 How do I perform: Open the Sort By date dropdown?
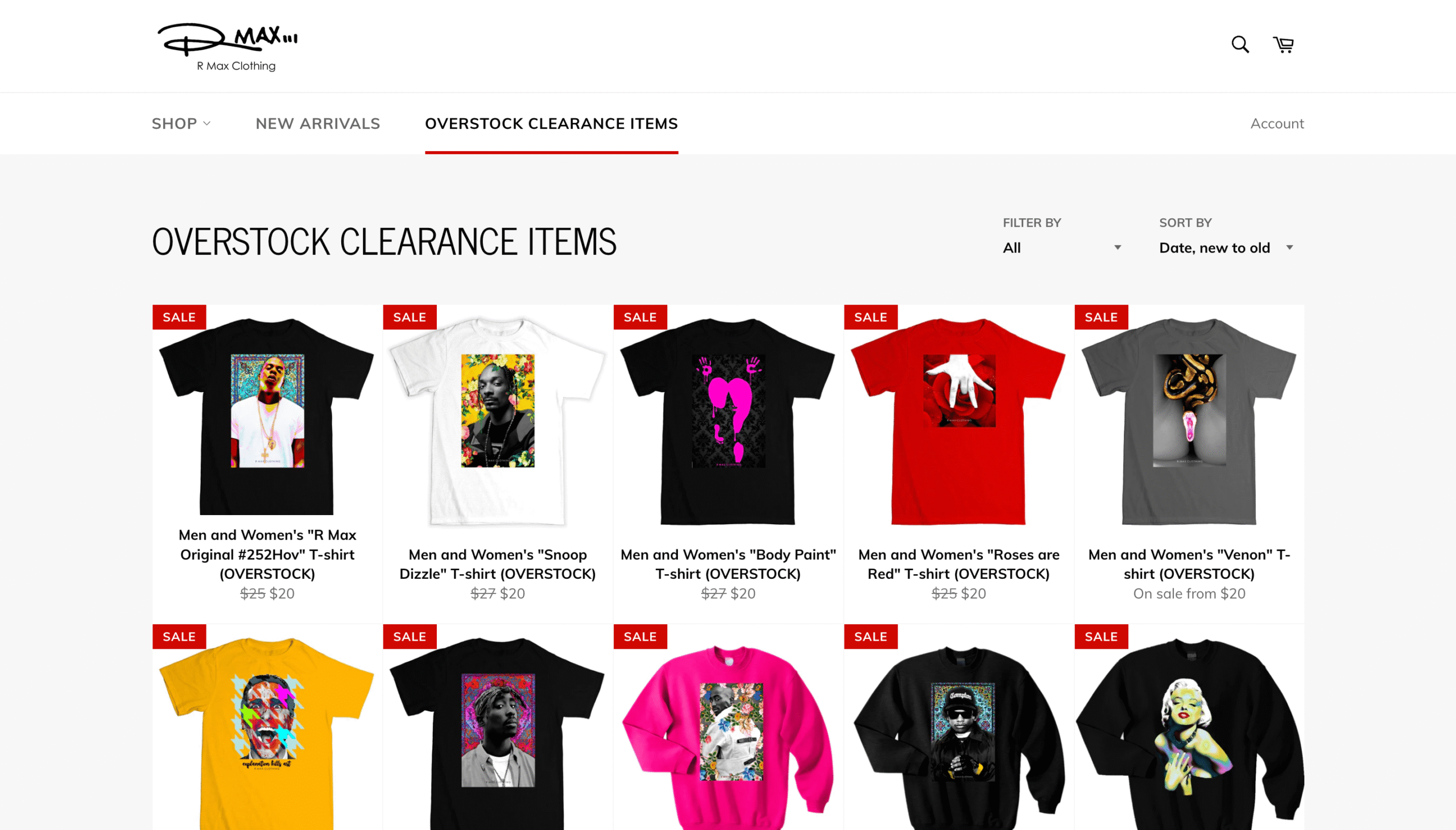click(1226, 247)
